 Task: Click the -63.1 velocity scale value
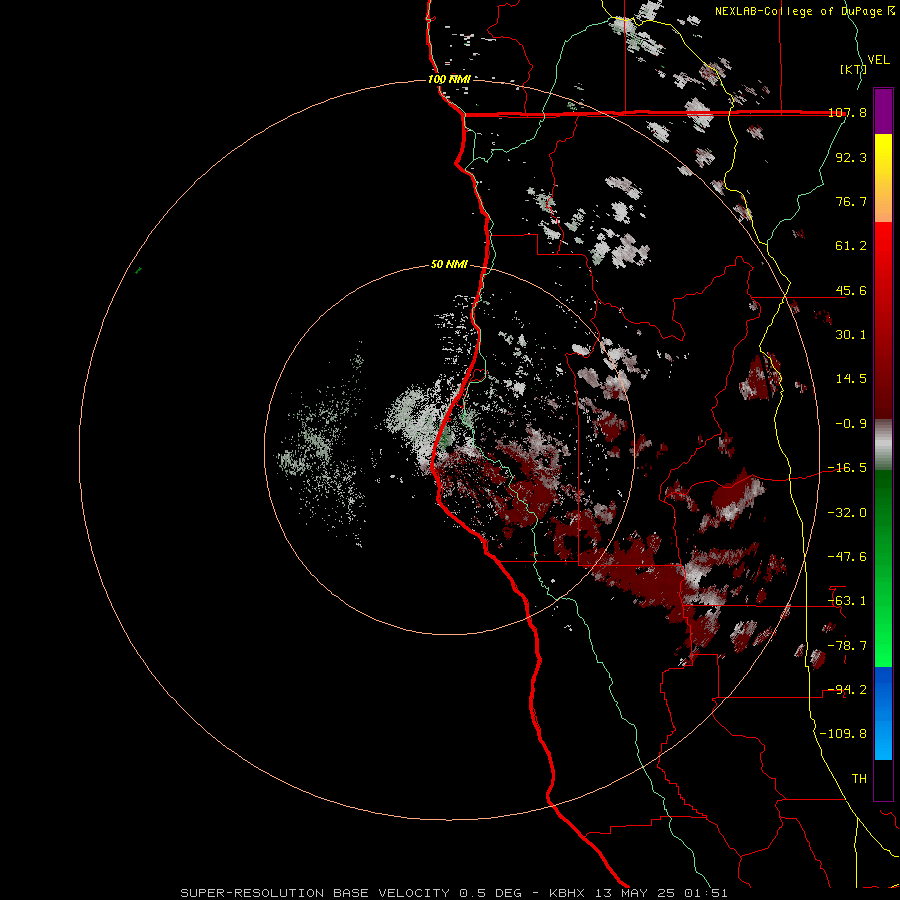(x=847, y=601)
